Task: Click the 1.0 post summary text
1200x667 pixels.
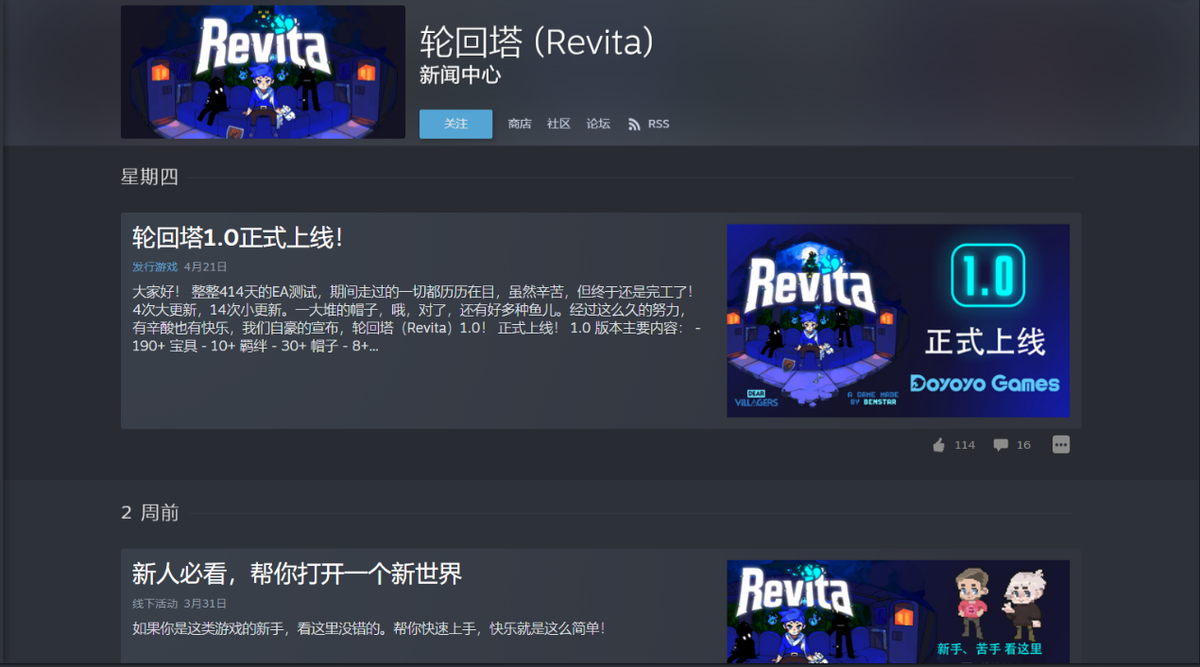Action: click(x=416, y=318)
